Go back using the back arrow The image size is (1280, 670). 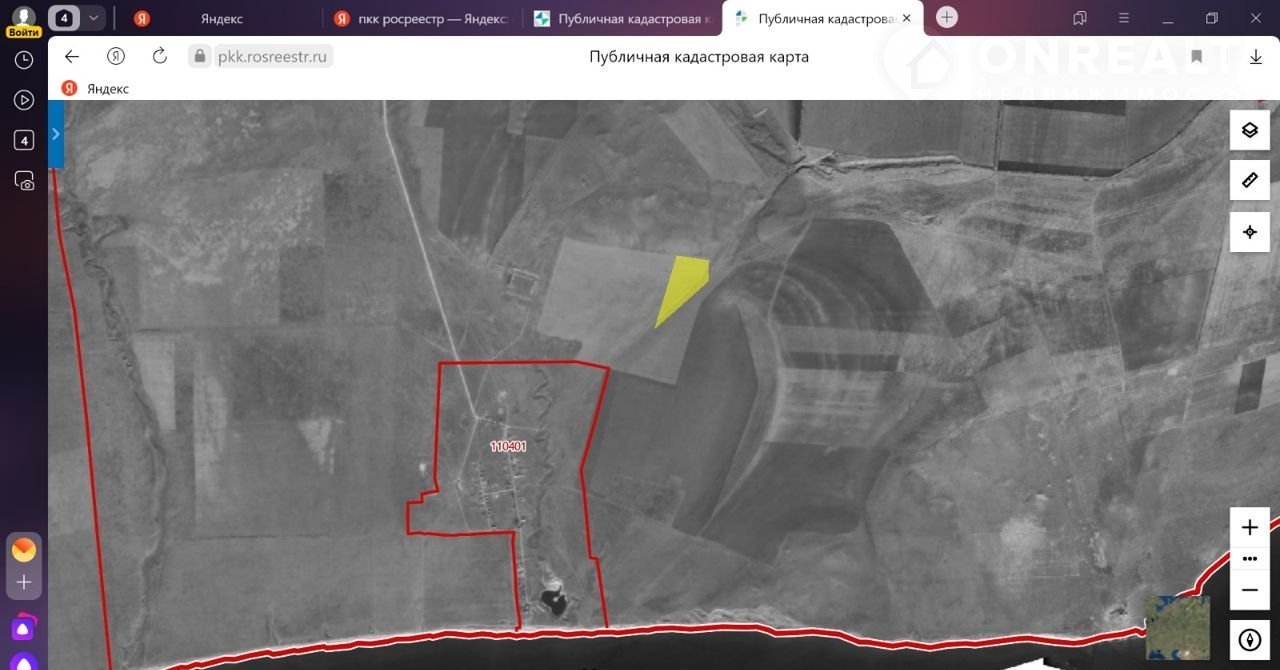pos(72,56)
